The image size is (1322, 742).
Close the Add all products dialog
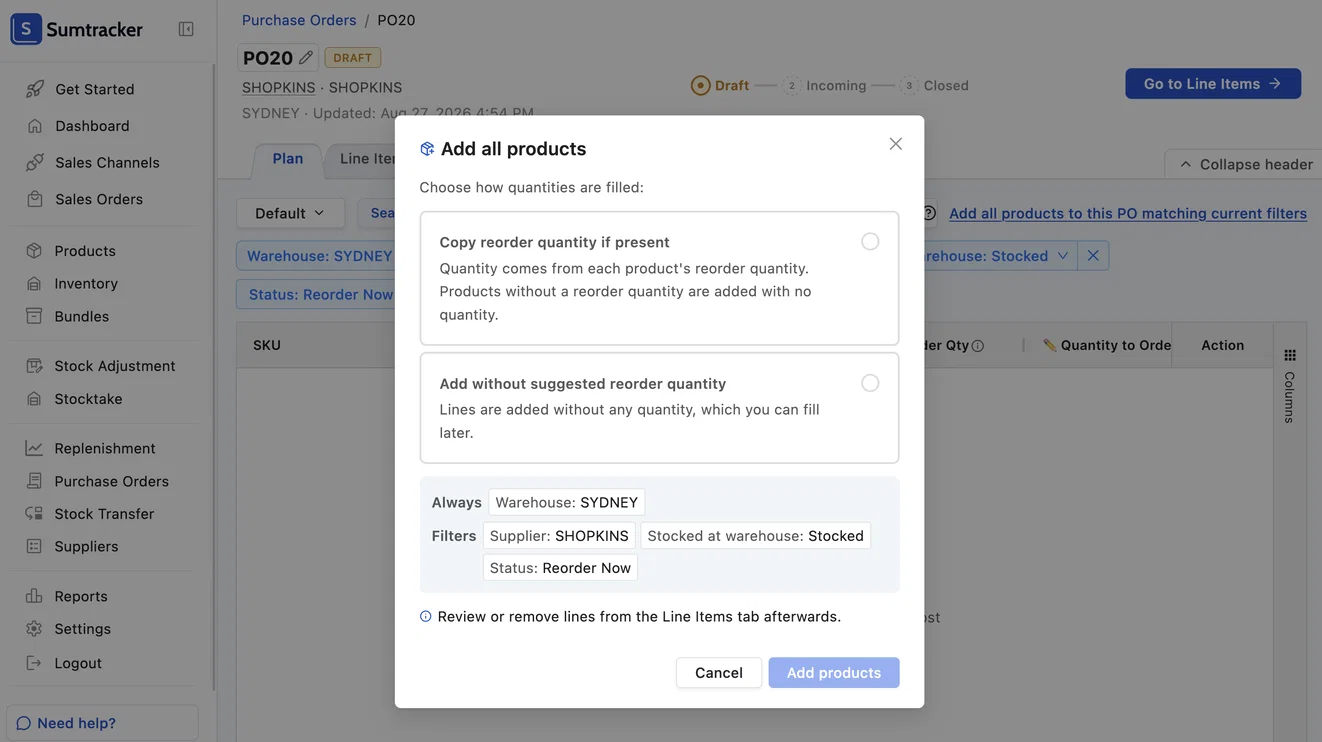[x=896, y=144]
